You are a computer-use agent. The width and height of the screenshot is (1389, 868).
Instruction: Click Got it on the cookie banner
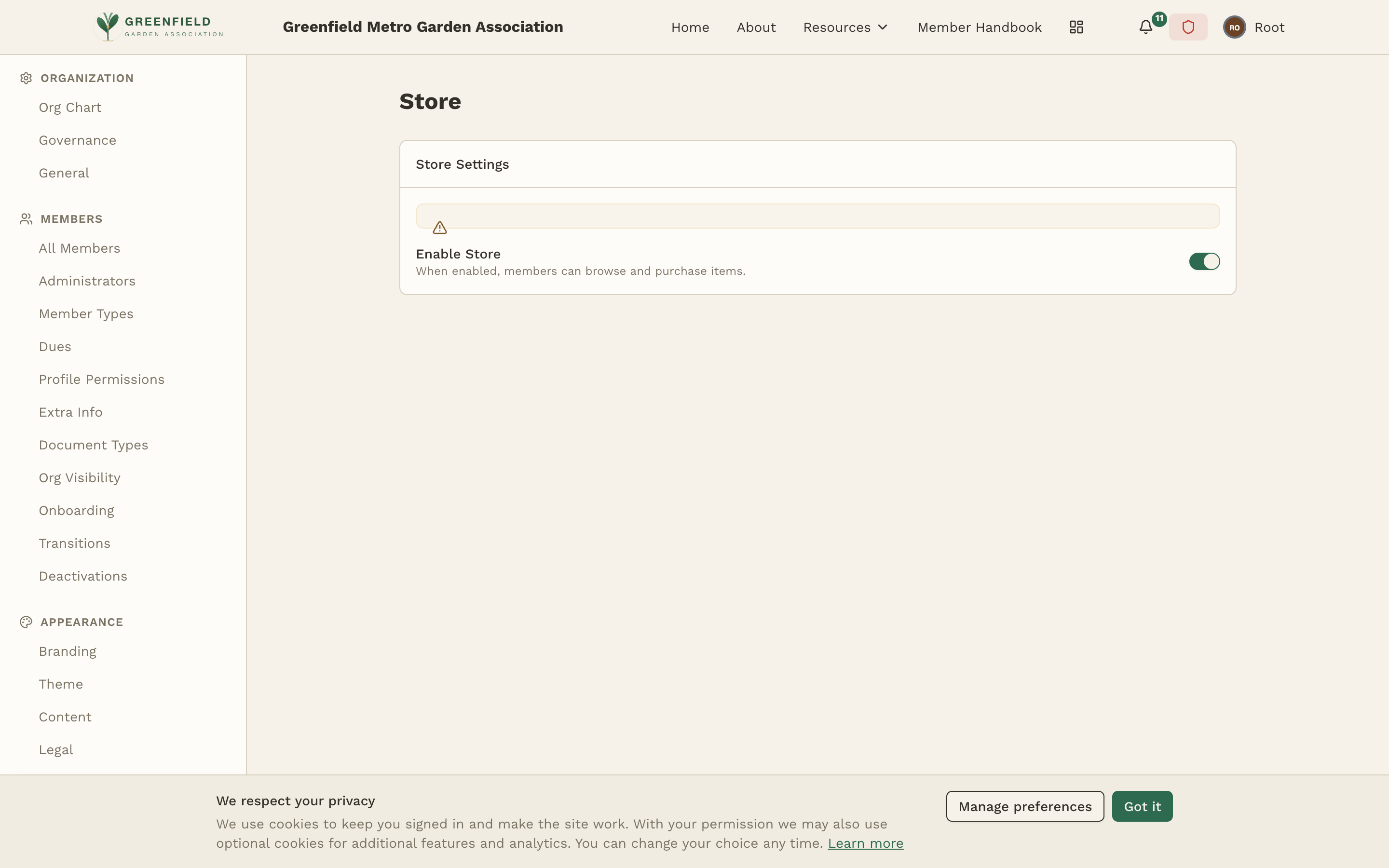[x=1142, y=806]
